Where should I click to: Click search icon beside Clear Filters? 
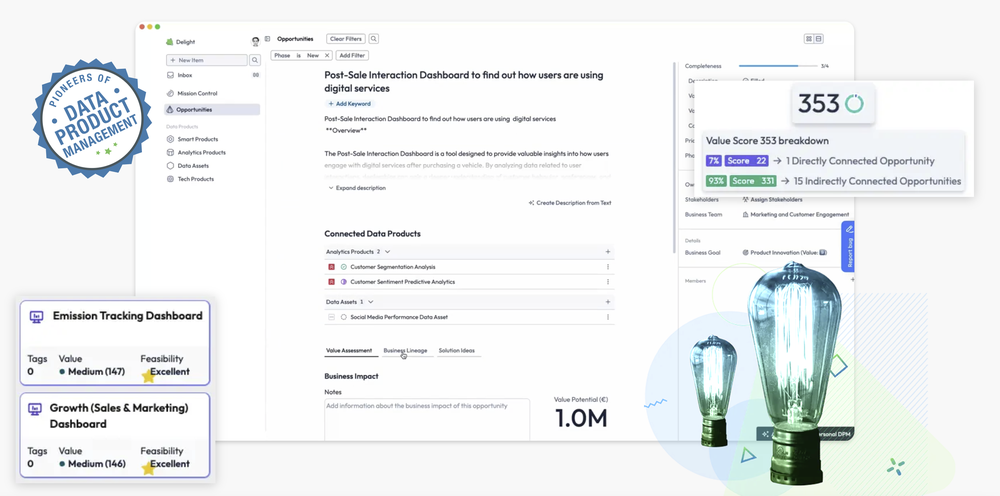[x=374, y=39]
